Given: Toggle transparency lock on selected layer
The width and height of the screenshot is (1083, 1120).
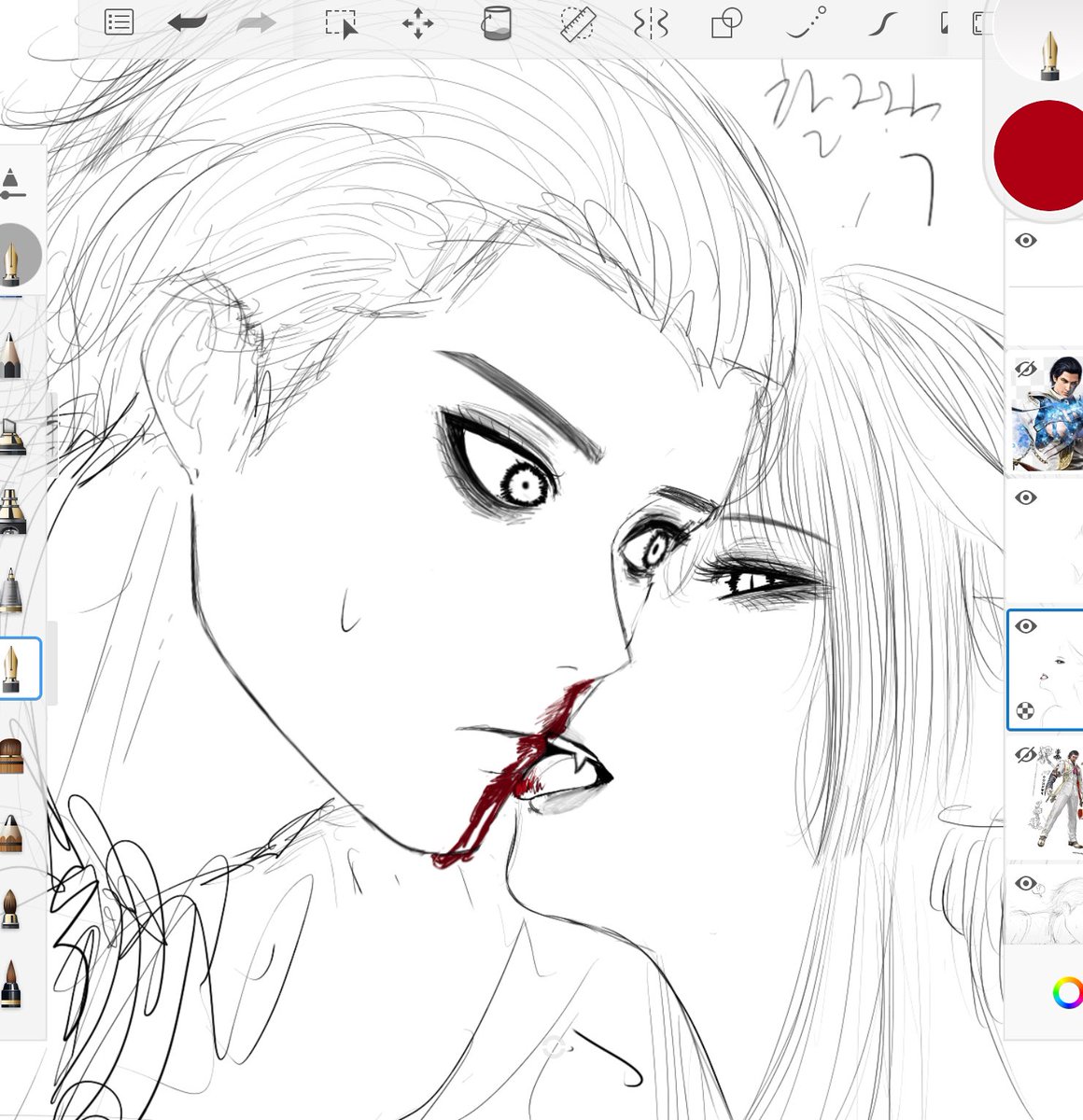Looking at the screenshot, I should (x=1025, y=710).
